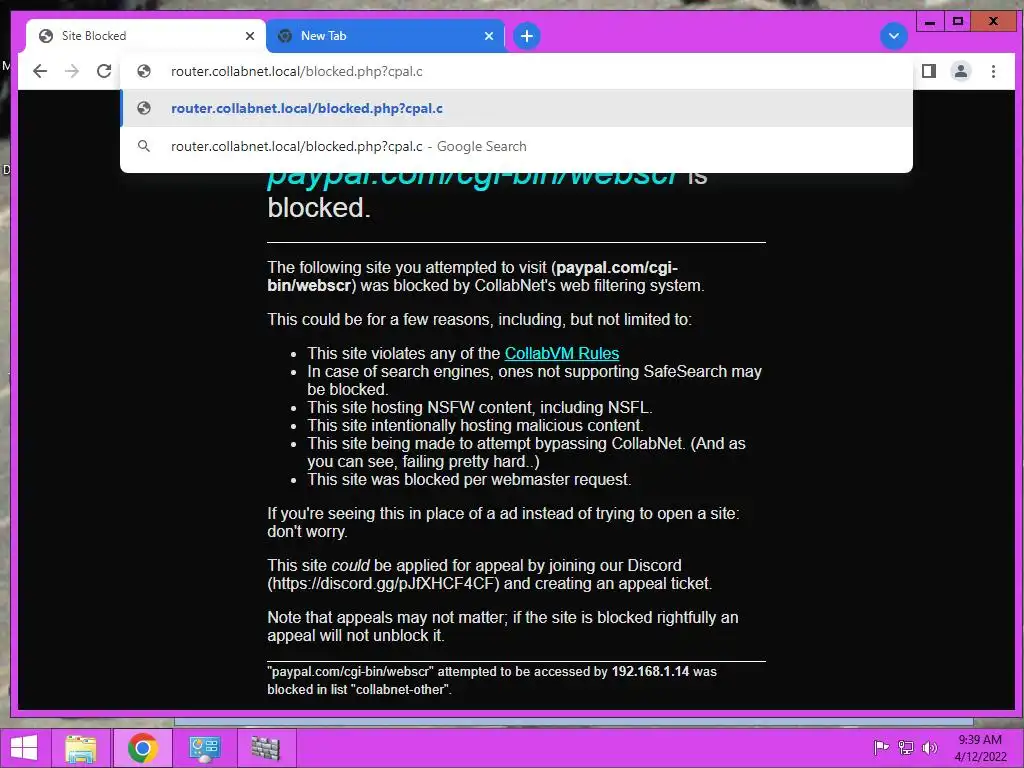The width and height of the screenshot is (1024, 768).
Task: Click the search magnifier suggestion icon
Action: 144,146
